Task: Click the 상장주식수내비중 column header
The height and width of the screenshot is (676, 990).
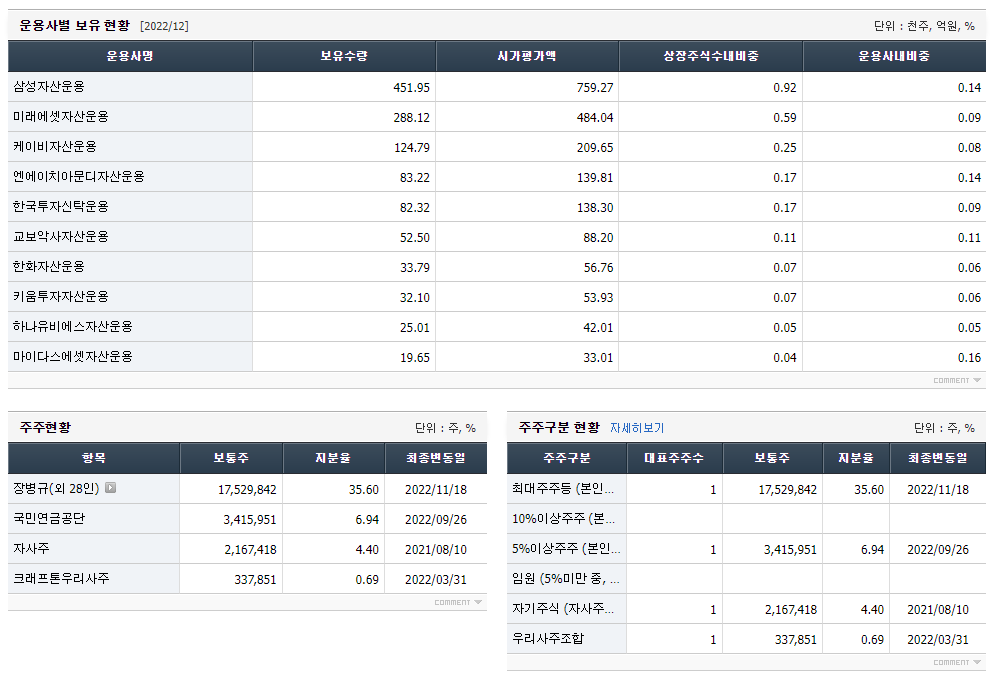Action: (710, 56)
